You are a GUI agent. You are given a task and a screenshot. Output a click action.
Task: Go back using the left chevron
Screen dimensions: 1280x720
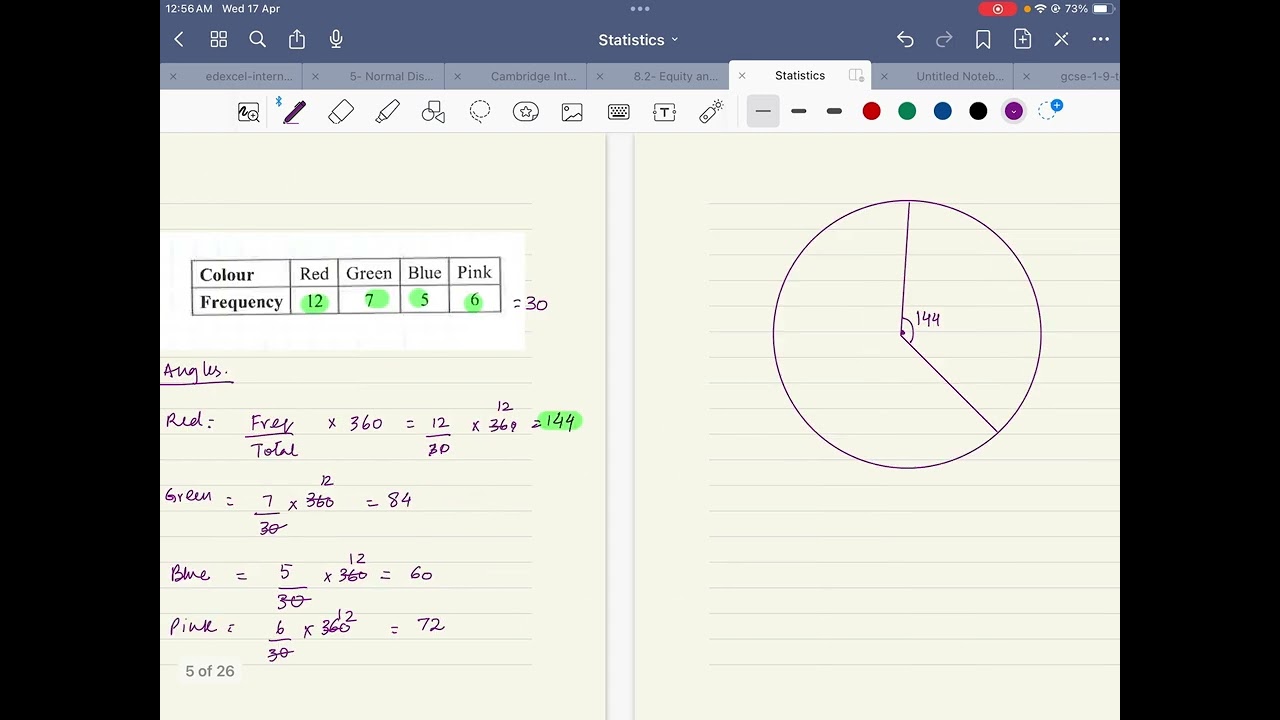179,40
